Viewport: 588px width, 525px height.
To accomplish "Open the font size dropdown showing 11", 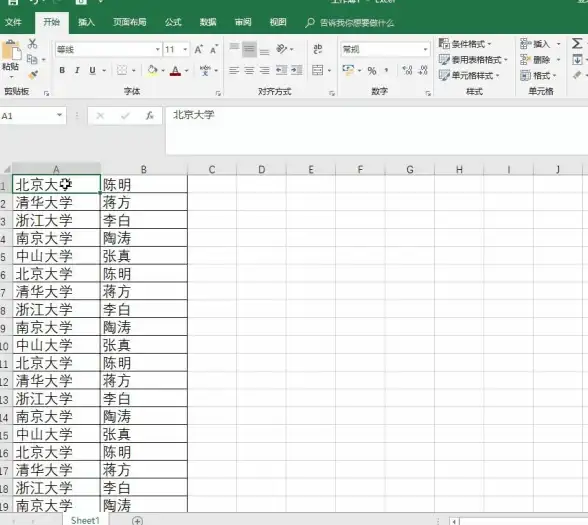I will tap(185, 50).
